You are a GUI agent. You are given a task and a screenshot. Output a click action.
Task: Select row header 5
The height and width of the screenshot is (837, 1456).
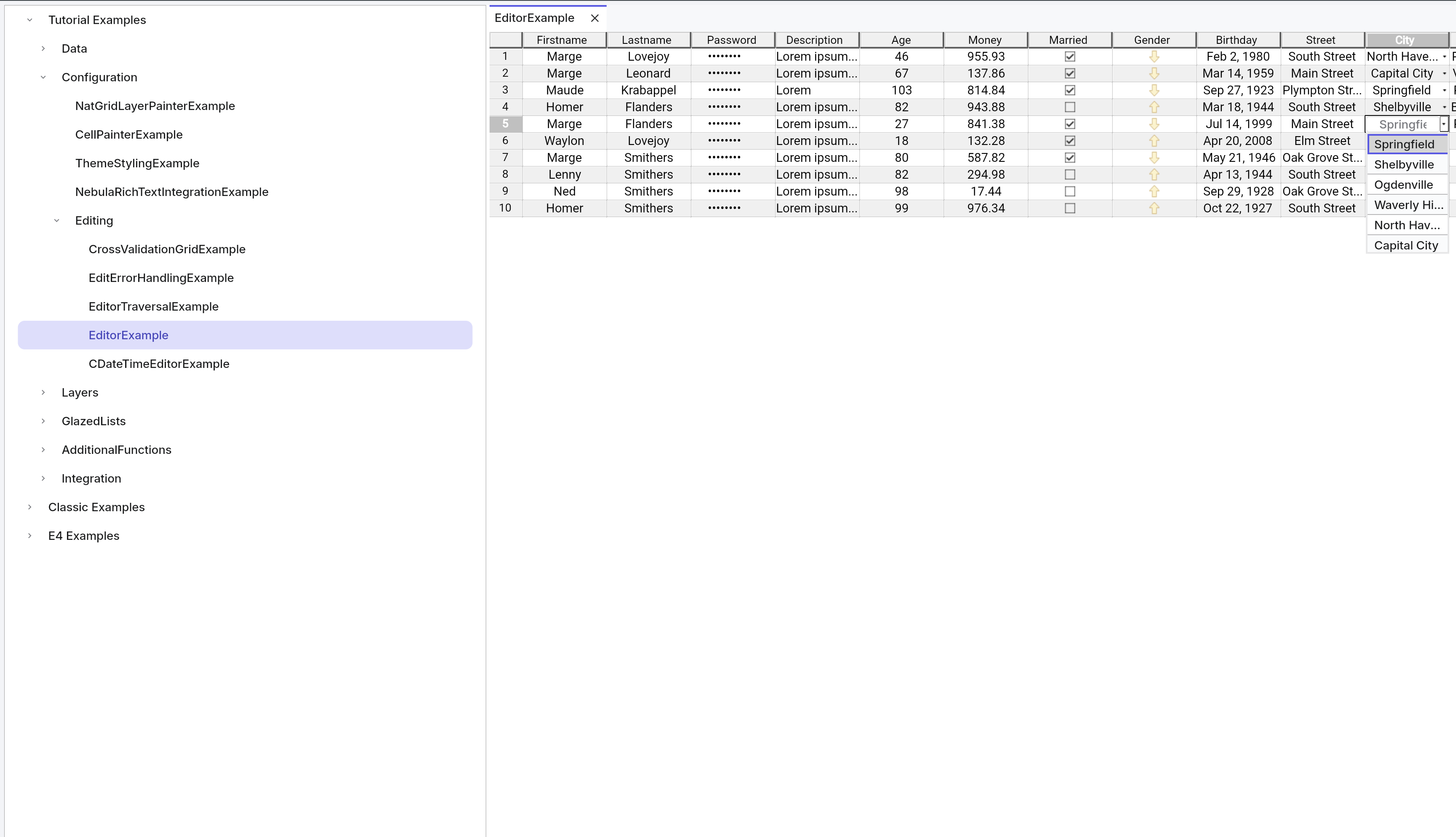(x=506, y=123)
